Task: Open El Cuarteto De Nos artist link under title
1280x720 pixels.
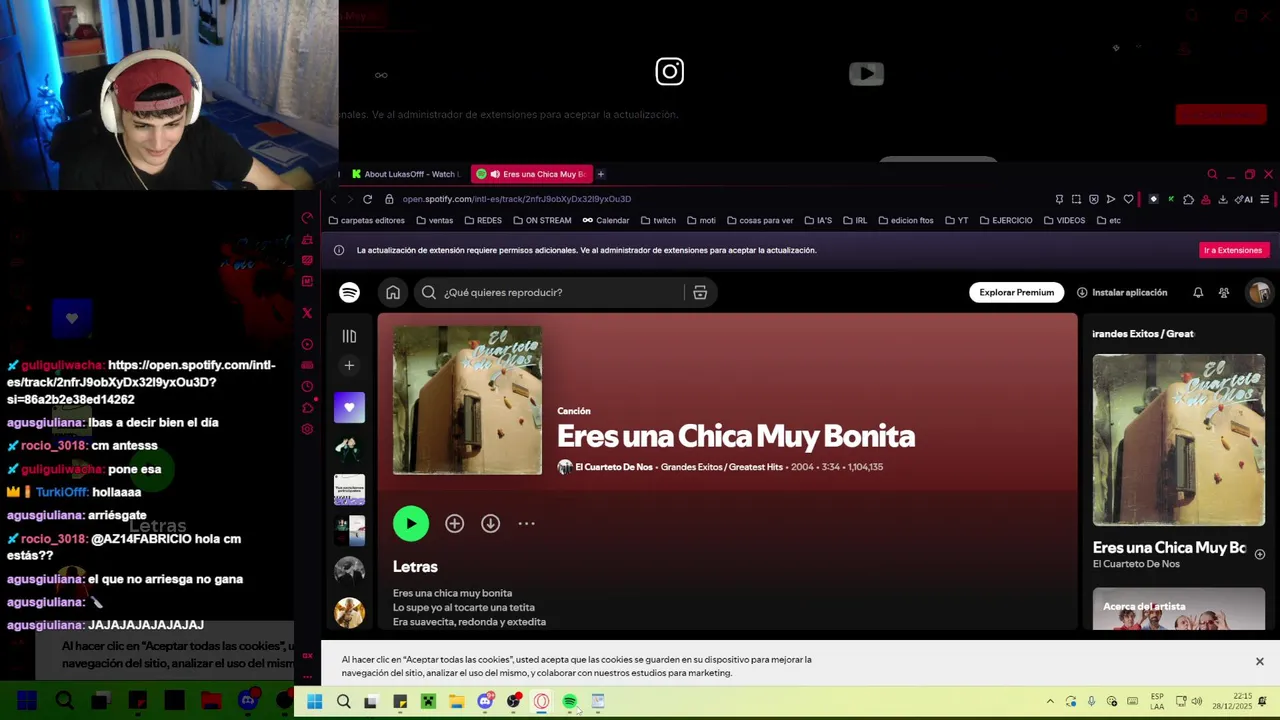Action: tap(613, 467)
